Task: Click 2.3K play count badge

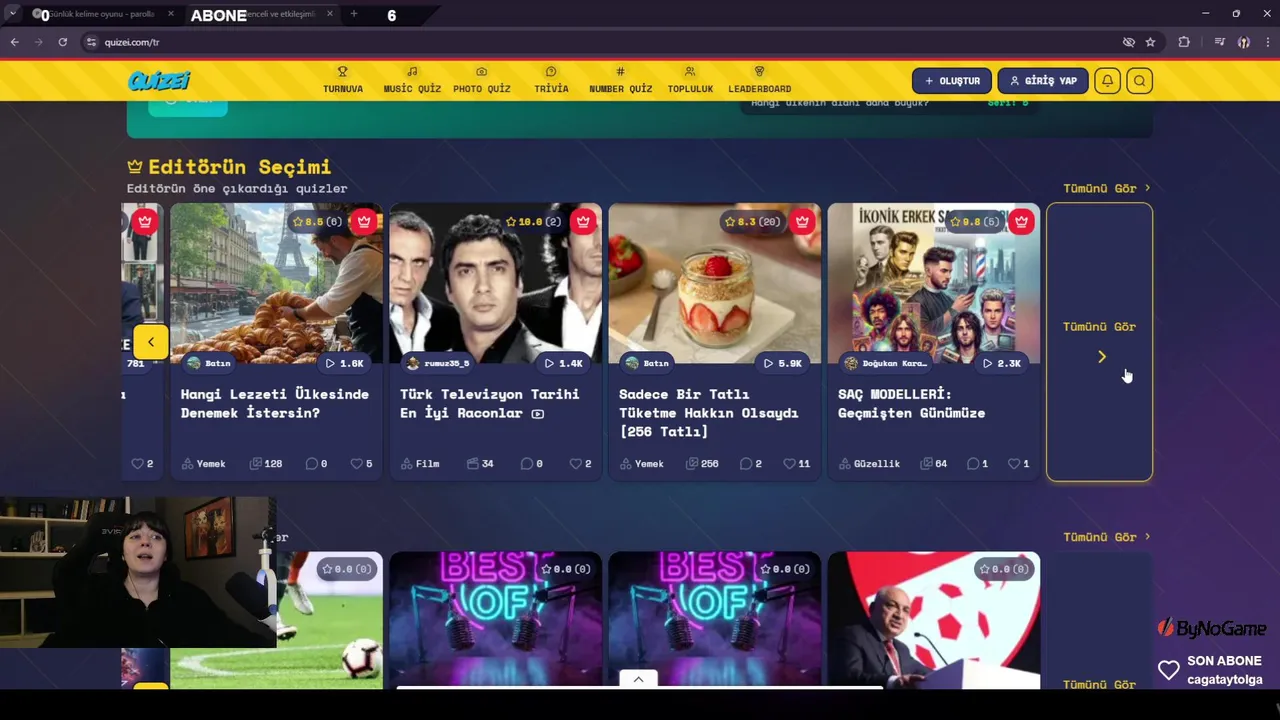Action: coord(1001,363)
